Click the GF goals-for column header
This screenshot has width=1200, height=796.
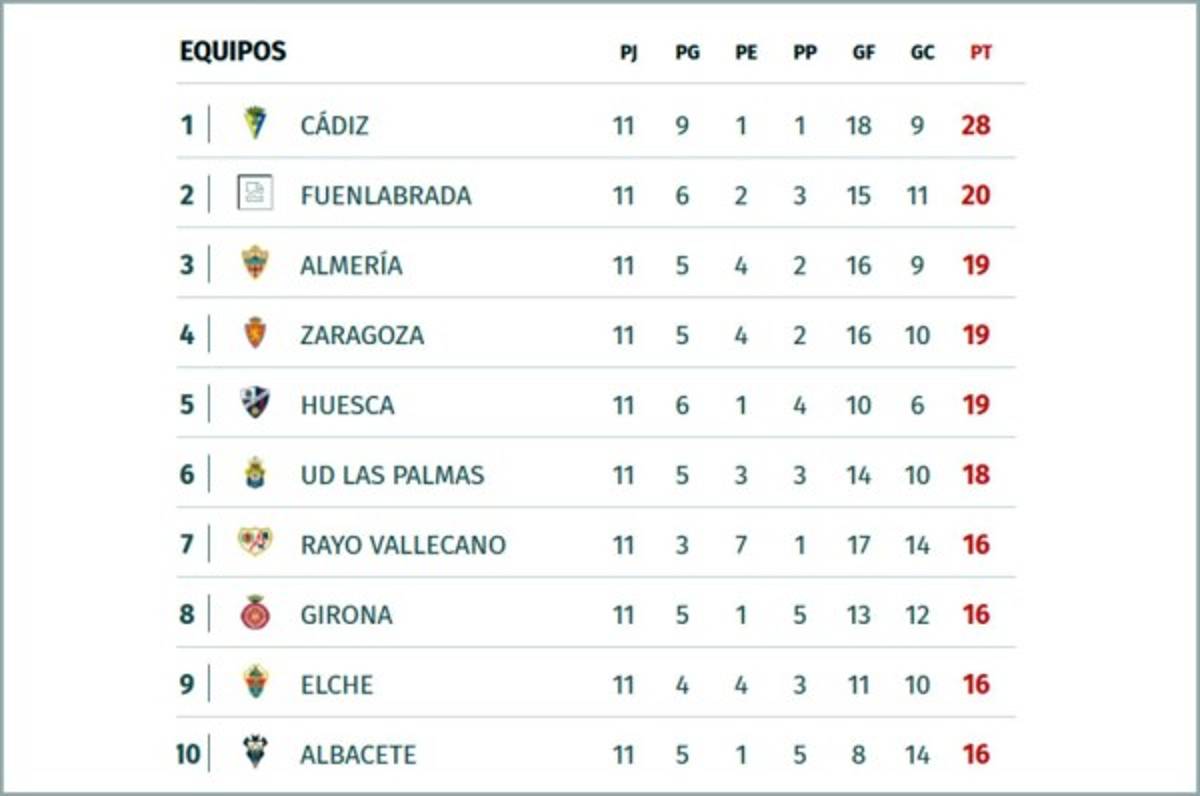(863, 53)
